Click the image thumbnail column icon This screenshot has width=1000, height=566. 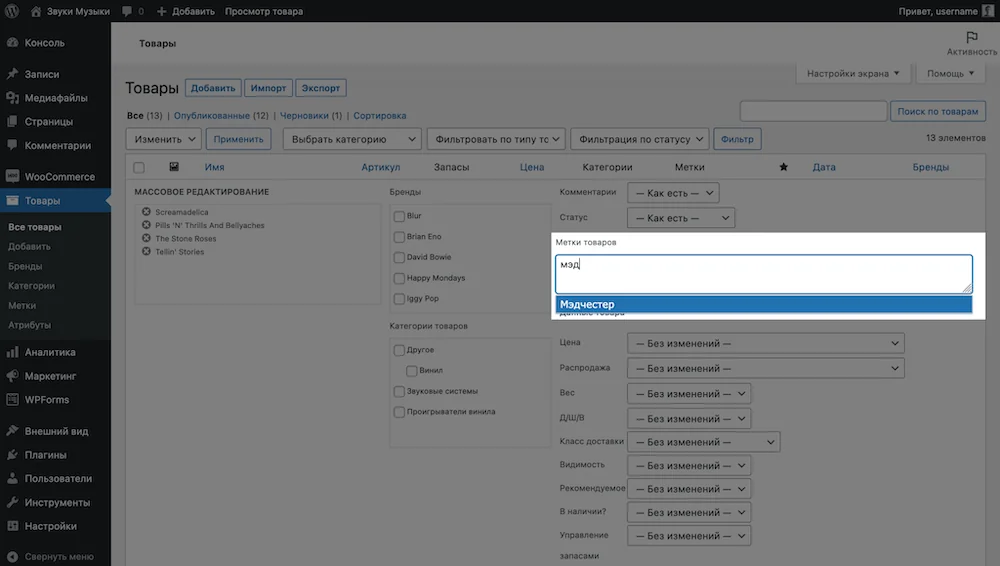173,167
